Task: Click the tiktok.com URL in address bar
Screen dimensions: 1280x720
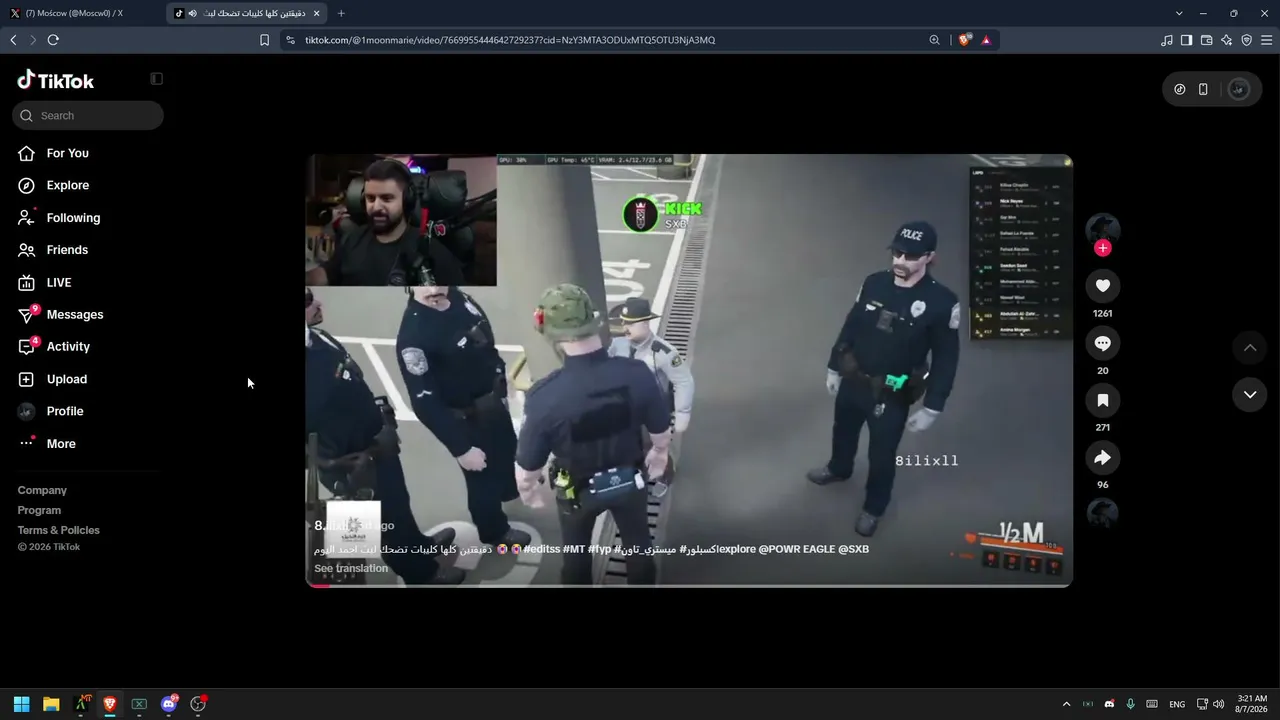Action: tap(510, 40)
